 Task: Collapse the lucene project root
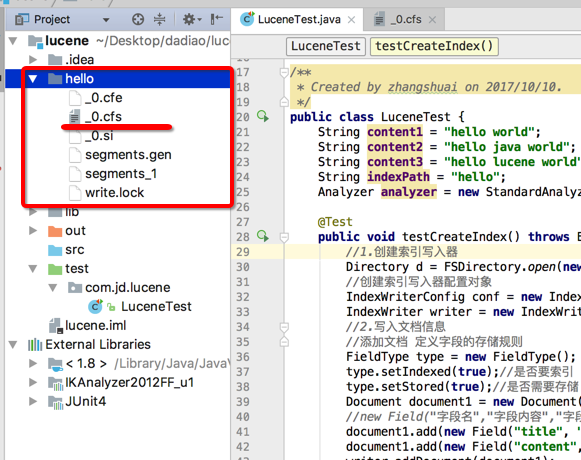click(x=13, y=41)
